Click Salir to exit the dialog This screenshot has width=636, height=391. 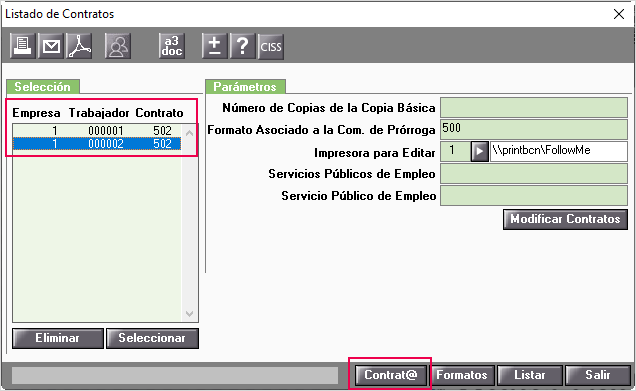[x=598, y=375]
